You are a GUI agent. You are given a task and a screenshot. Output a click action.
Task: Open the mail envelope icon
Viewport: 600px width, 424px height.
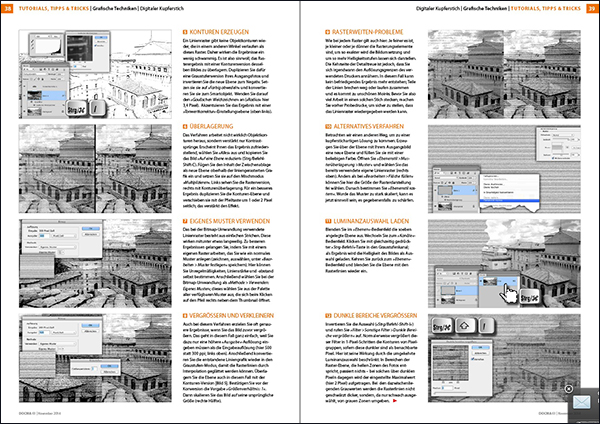tap(581, 403)
